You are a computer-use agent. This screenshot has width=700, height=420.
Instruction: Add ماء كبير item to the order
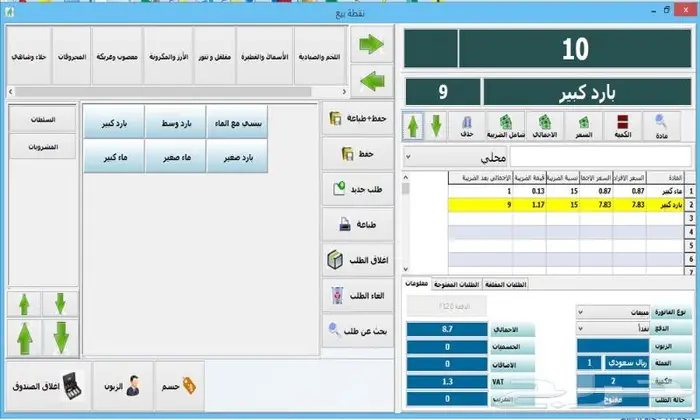pos(114,156)
